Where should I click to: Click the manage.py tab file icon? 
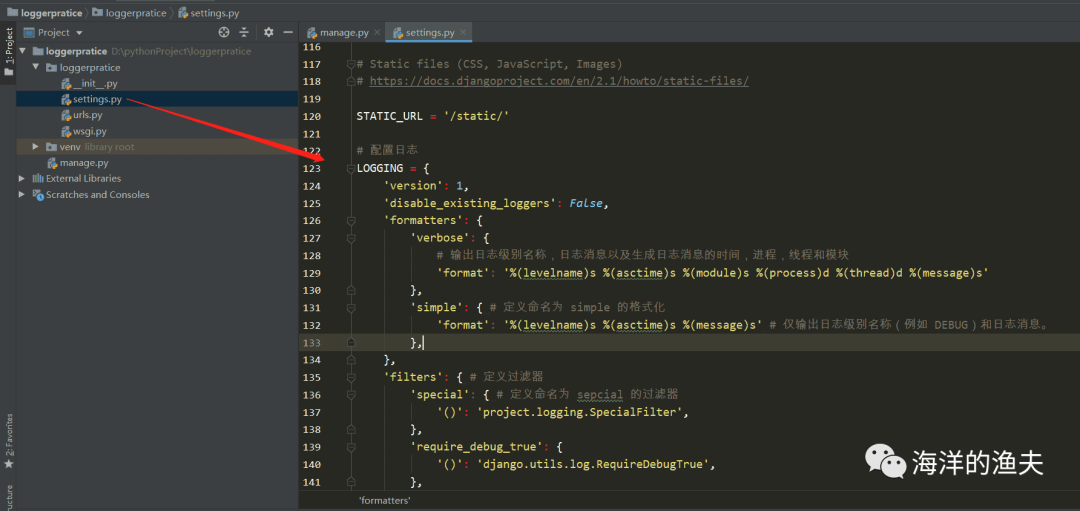pos(312,32)
